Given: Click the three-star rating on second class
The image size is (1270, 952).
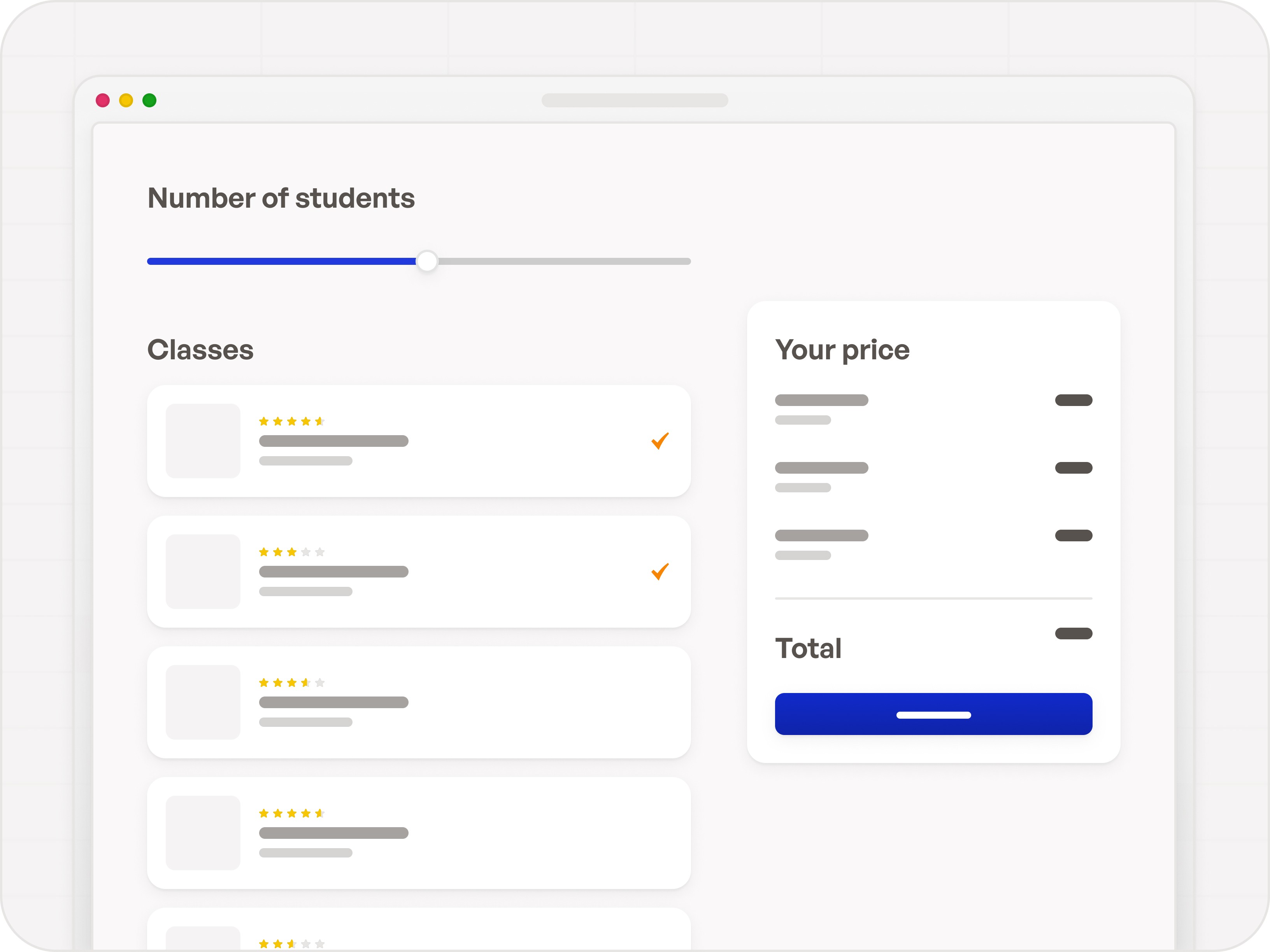Looking at the screenshot, I should [x=292, y=552].
